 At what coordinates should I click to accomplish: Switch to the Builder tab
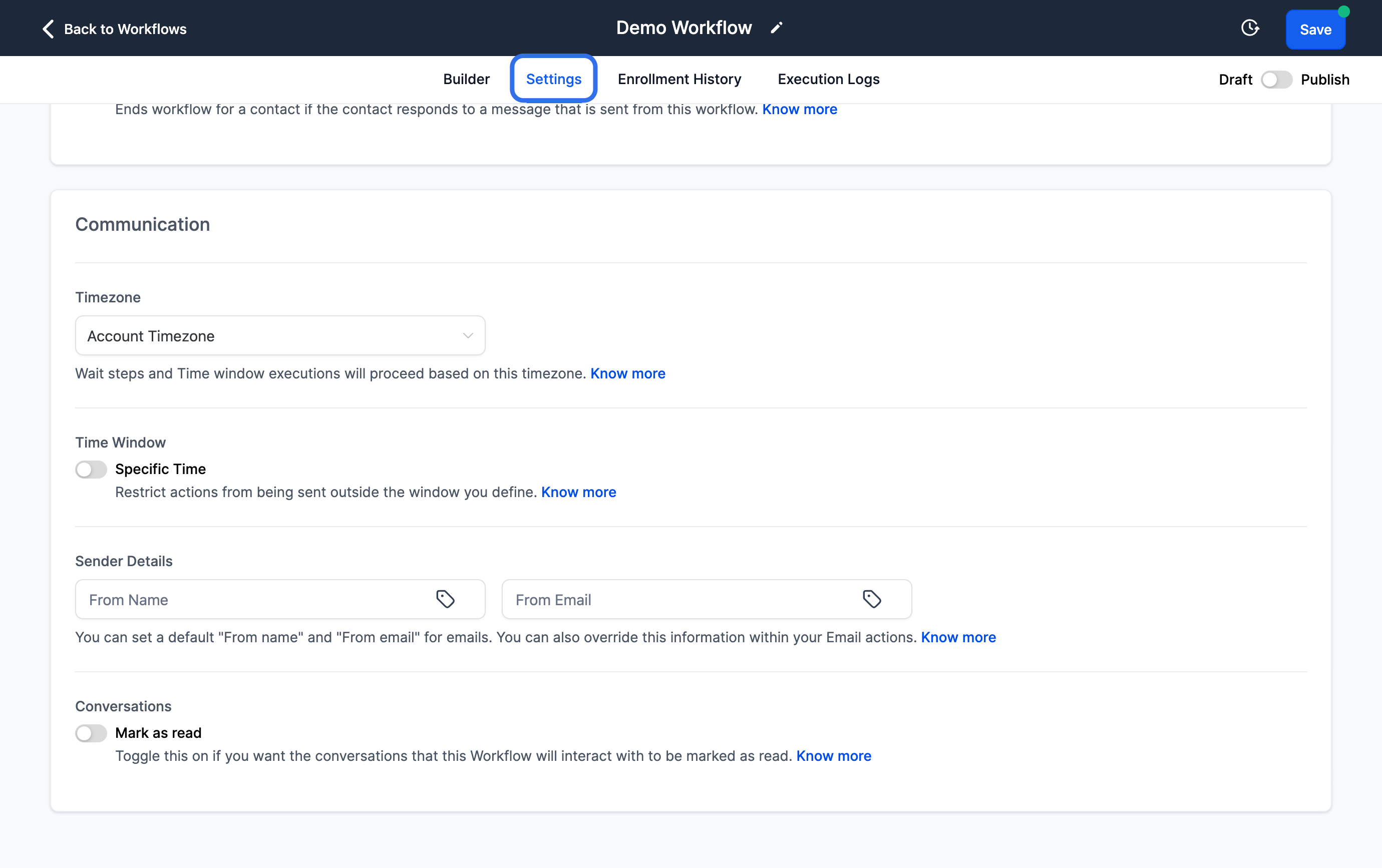[466, 79]
